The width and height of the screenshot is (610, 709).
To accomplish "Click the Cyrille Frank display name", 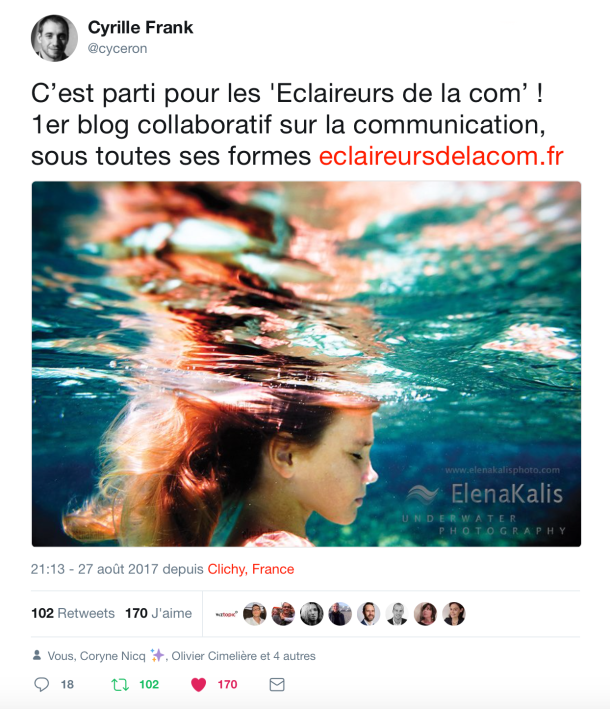I will point(140,28).
